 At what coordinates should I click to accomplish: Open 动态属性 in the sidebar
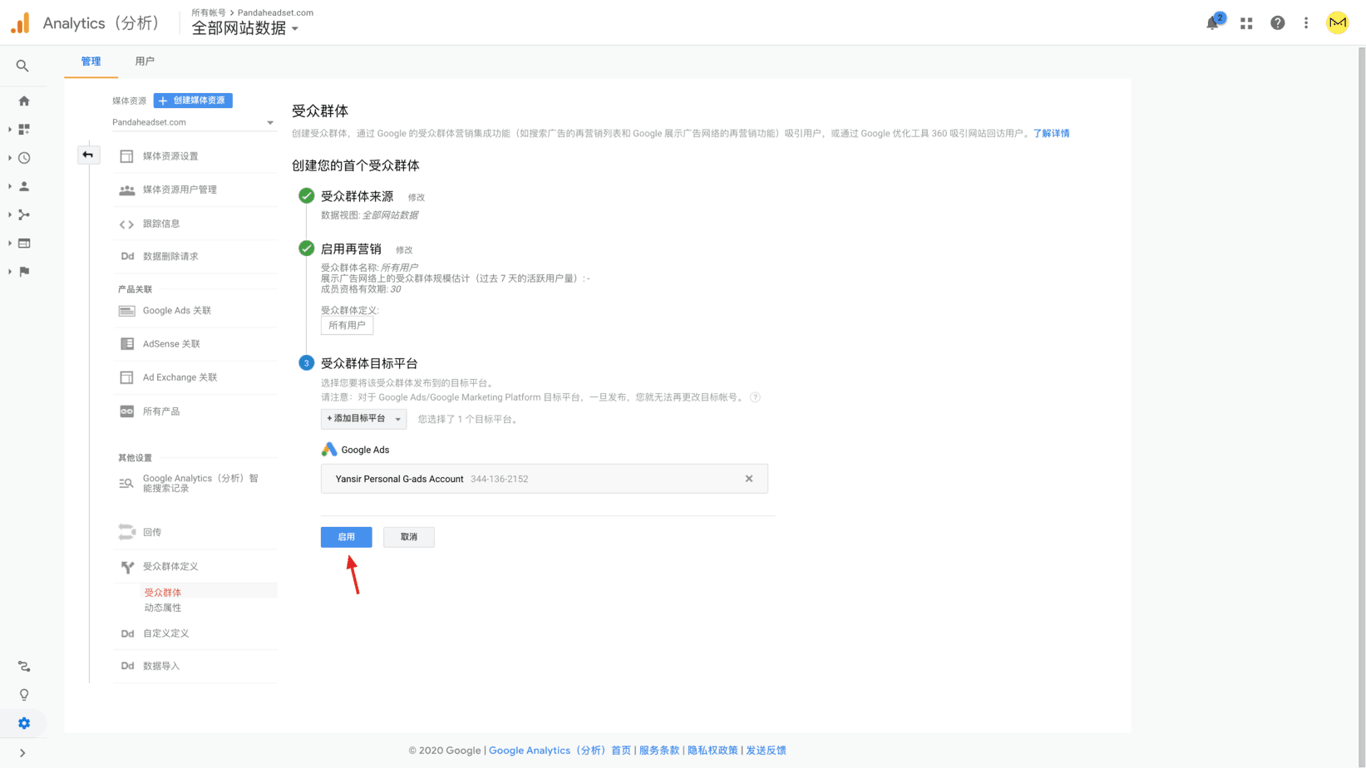coord(163,608)
